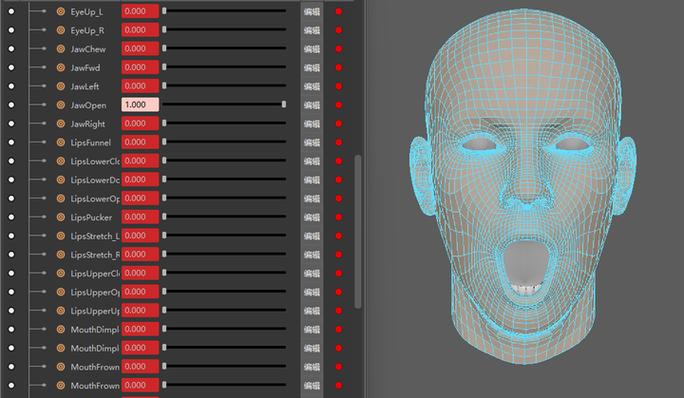Set a key with JawRight red dot
684x398 pixels.
tap(339, 124)
